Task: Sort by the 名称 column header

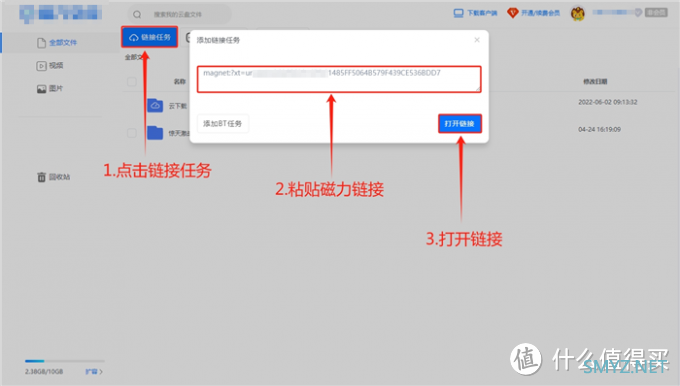Action: click(x=180, y=82)
